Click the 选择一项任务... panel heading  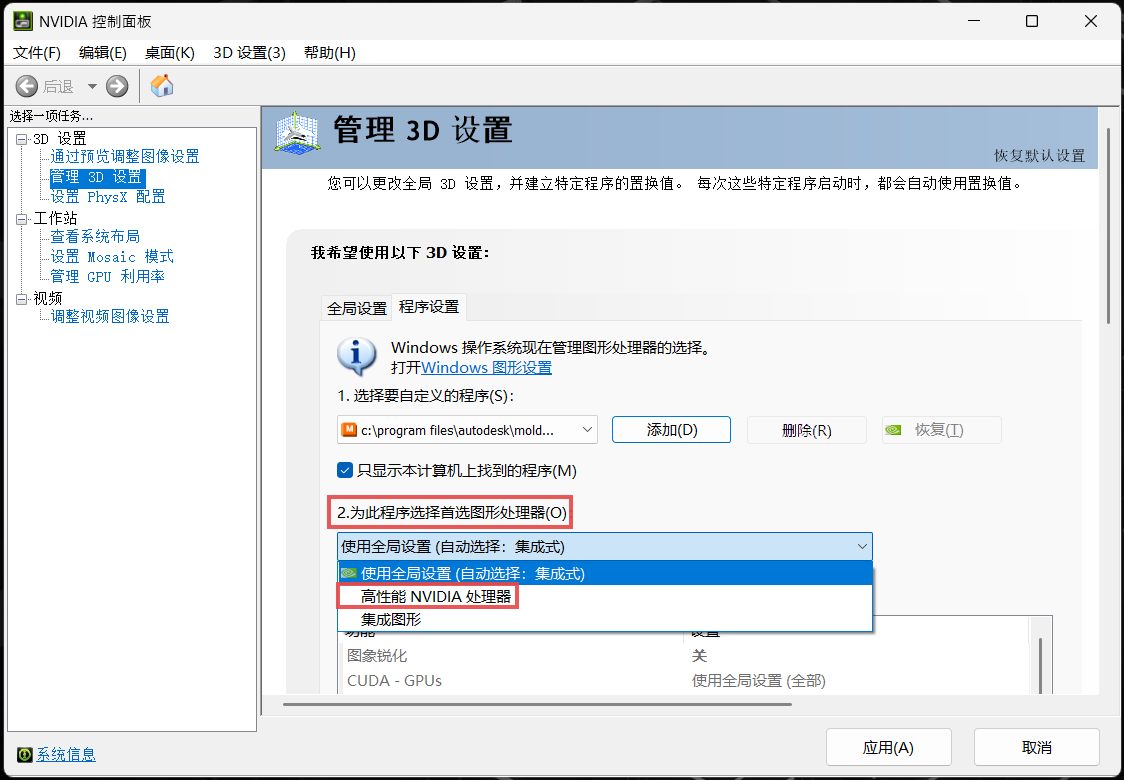pyautogui.click(x=51, y=116)
